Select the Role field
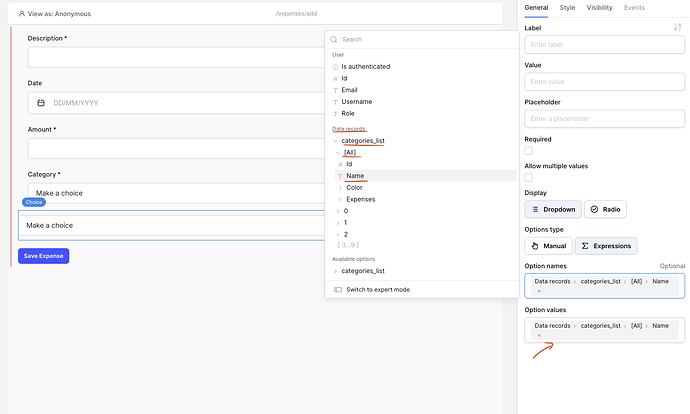Viewport: 690px width, 414px height. [x=348, y=114]
